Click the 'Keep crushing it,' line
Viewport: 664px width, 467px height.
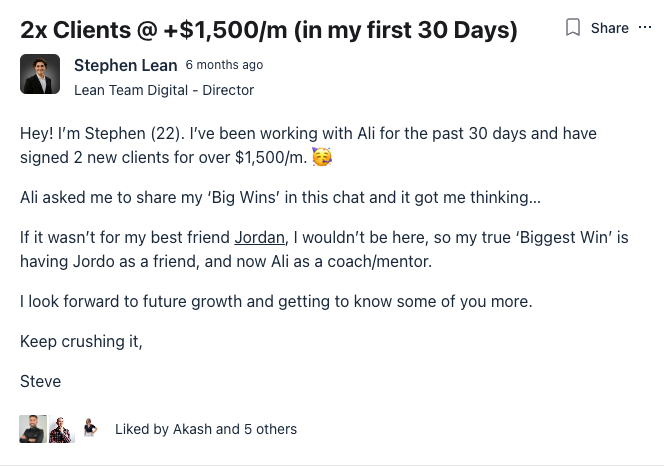81,341
